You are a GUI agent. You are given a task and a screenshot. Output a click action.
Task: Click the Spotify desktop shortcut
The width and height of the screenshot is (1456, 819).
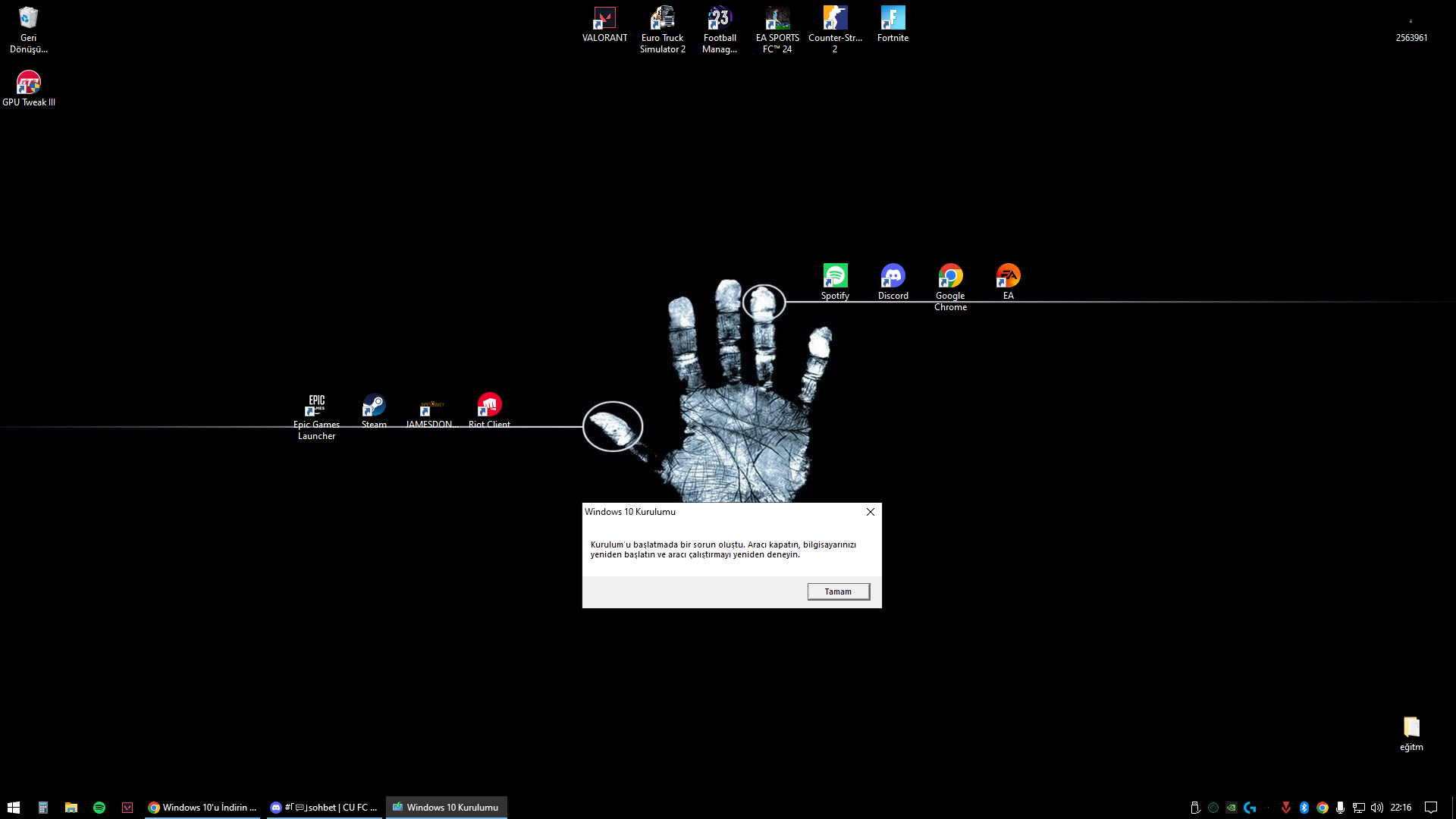(835, 281)
